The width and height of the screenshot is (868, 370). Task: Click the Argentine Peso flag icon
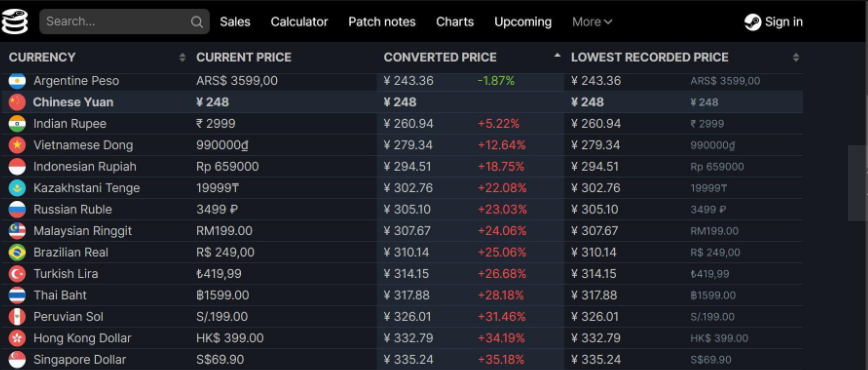[x=17, y=81]
